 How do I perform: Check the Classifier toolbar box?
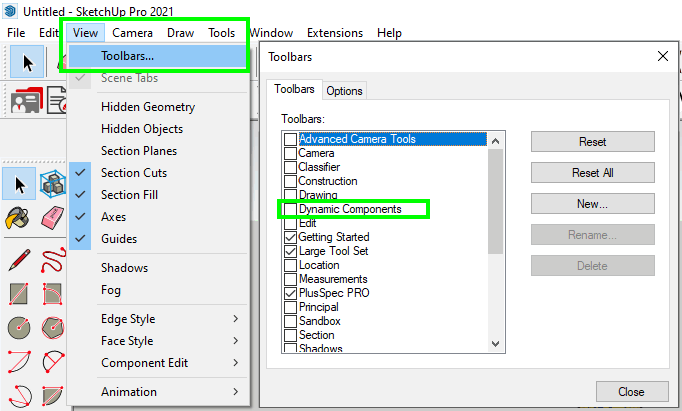(x=290, y=167)
